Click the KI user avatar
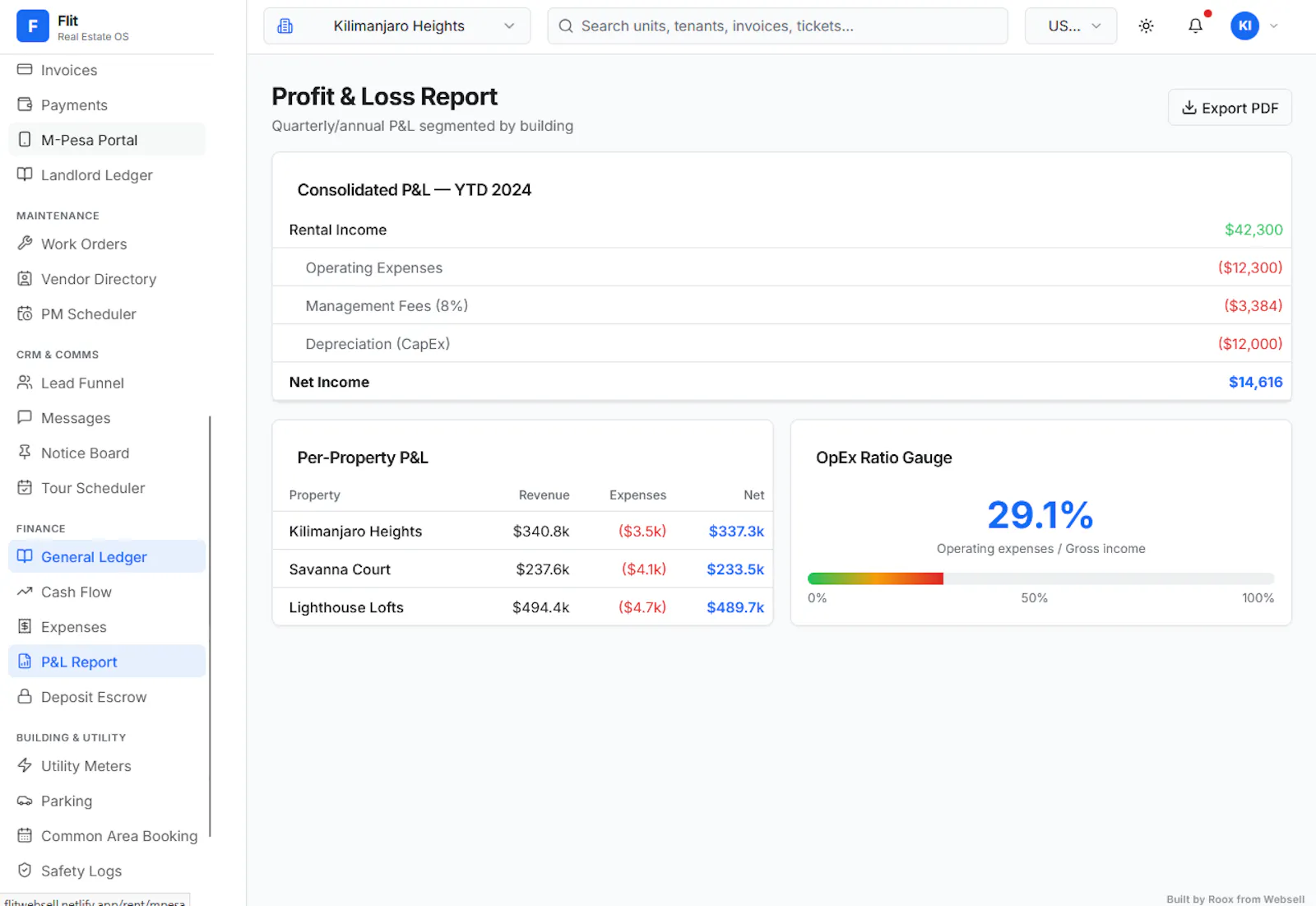 click(1244, 26)
